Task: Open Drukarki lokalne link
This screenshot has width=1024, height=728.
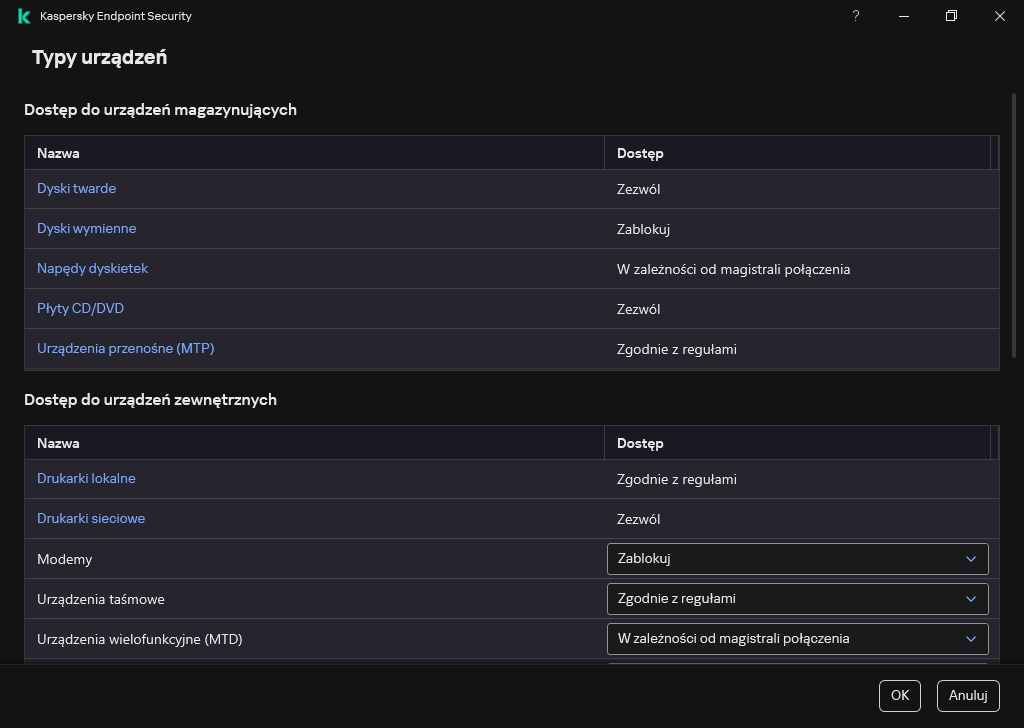Action: point(86,479)
